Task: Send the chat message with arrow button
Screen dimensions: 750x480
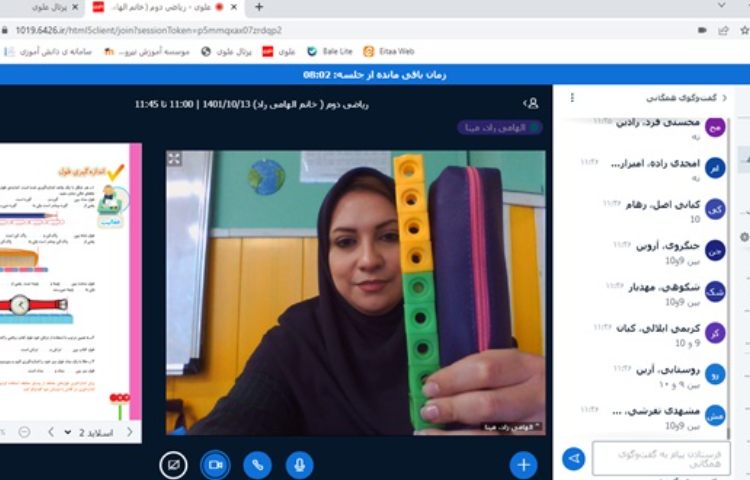Action: tap(573, 459)
